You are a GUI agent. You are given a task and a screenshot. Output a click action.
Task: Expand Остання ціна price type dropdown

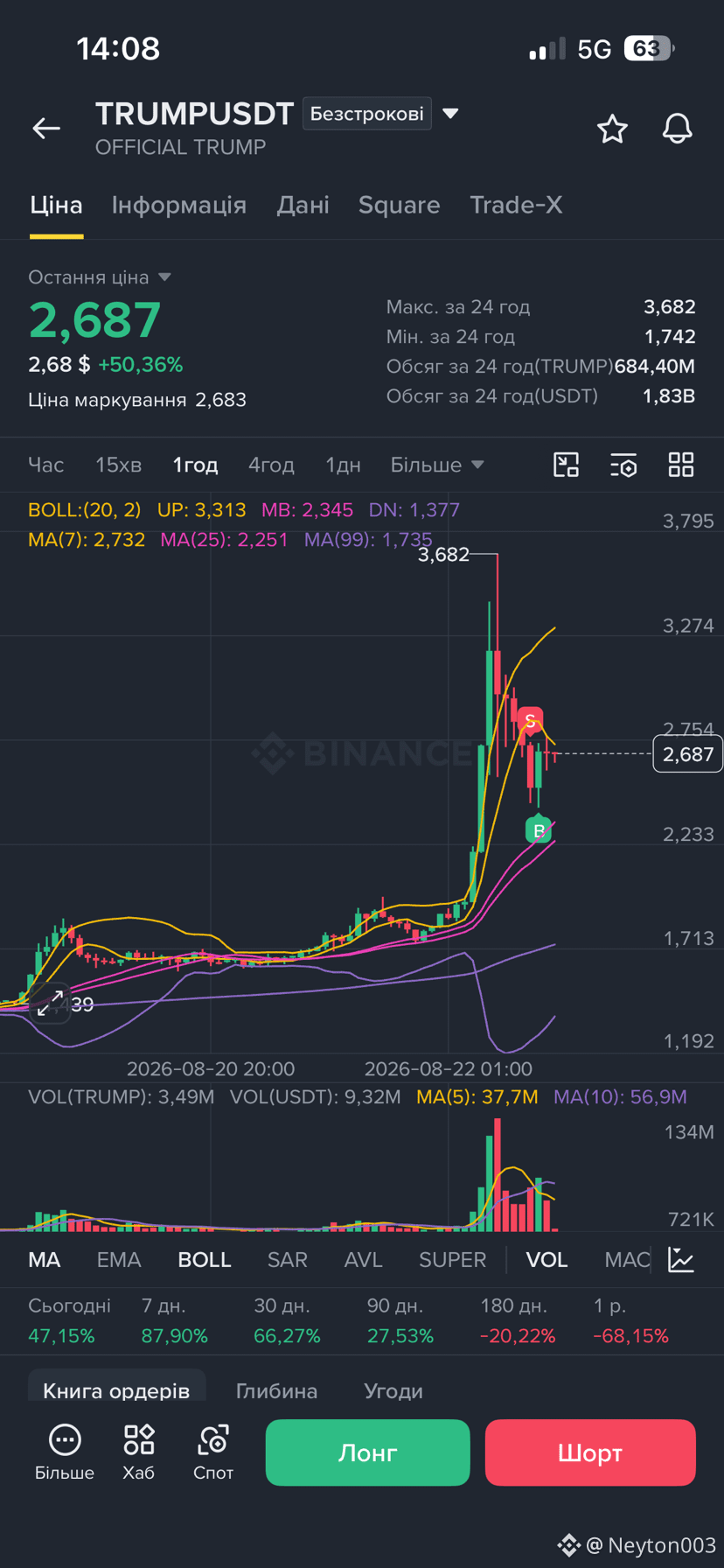click(x=100, y=277)
